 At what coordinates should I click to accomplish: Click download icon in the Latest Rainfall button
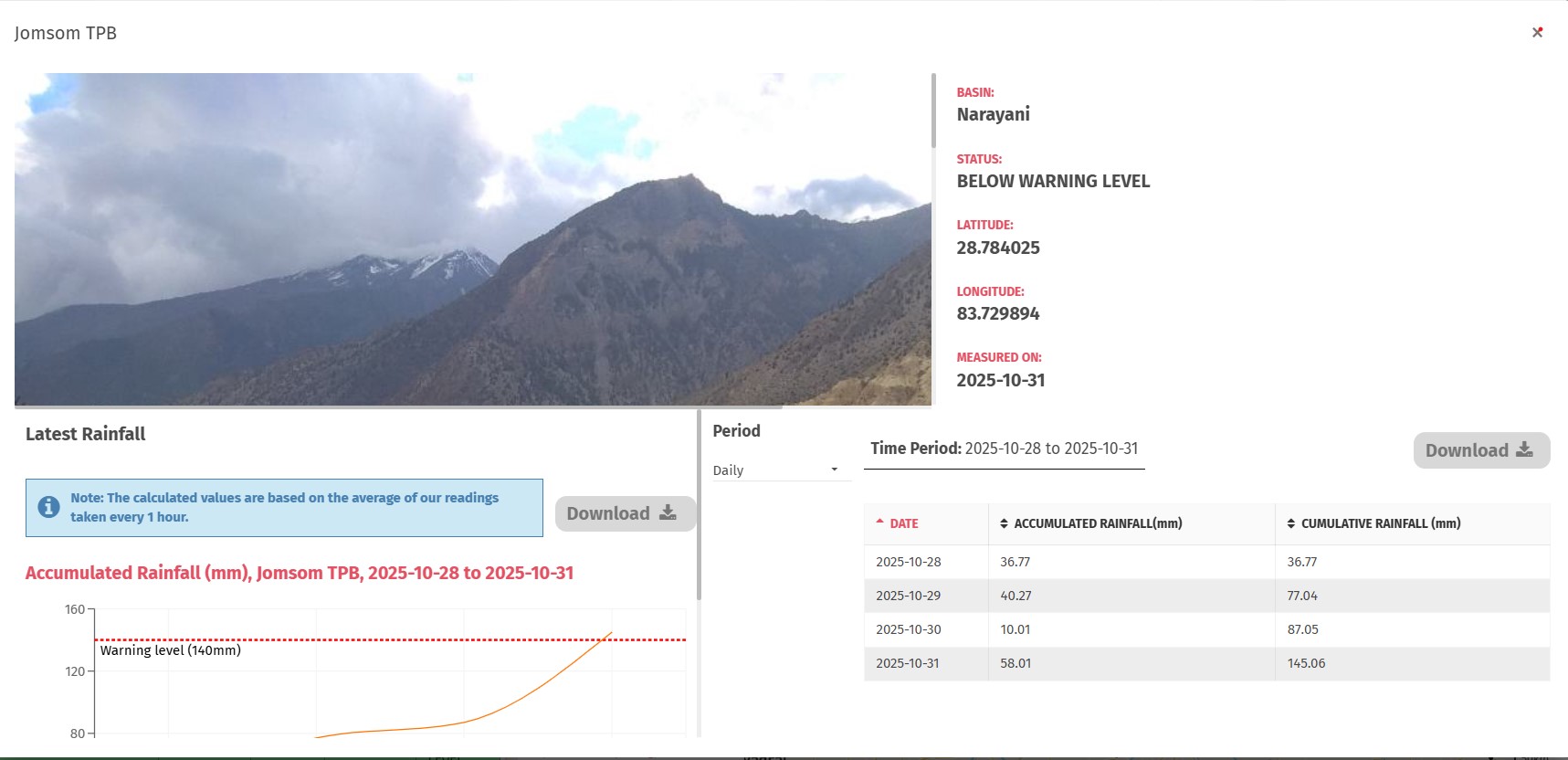(x=668, y=512)
